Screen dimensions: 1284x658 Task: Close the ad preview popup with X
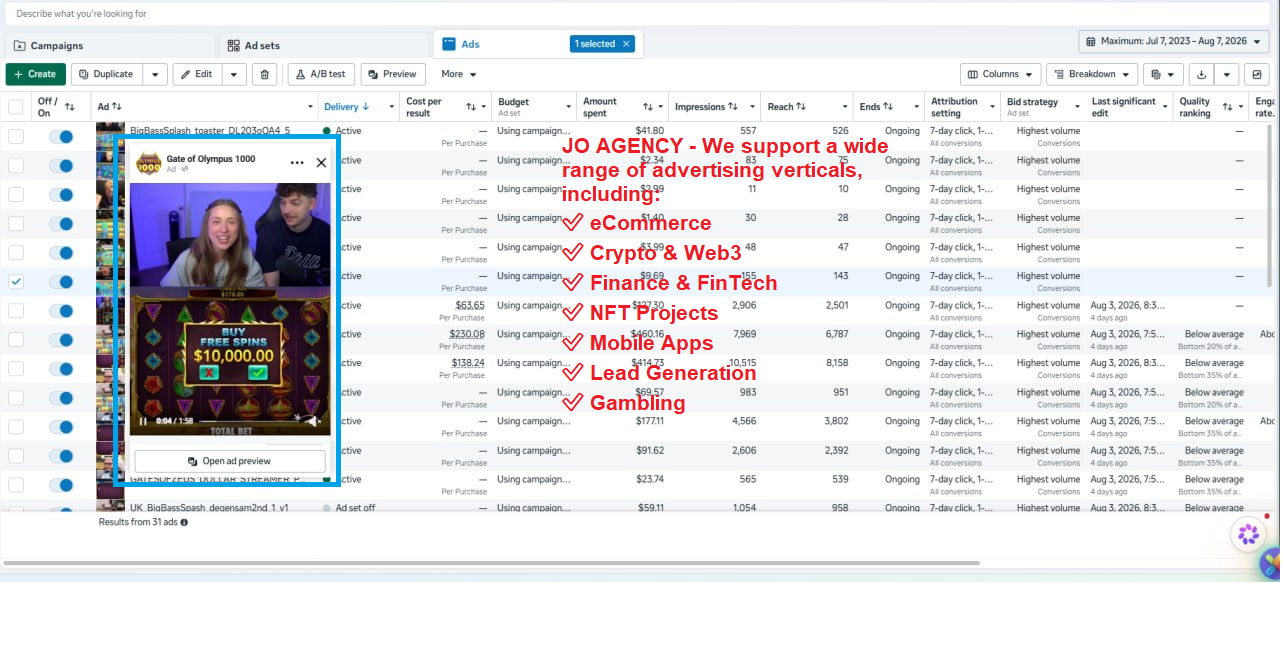(321, 162)
